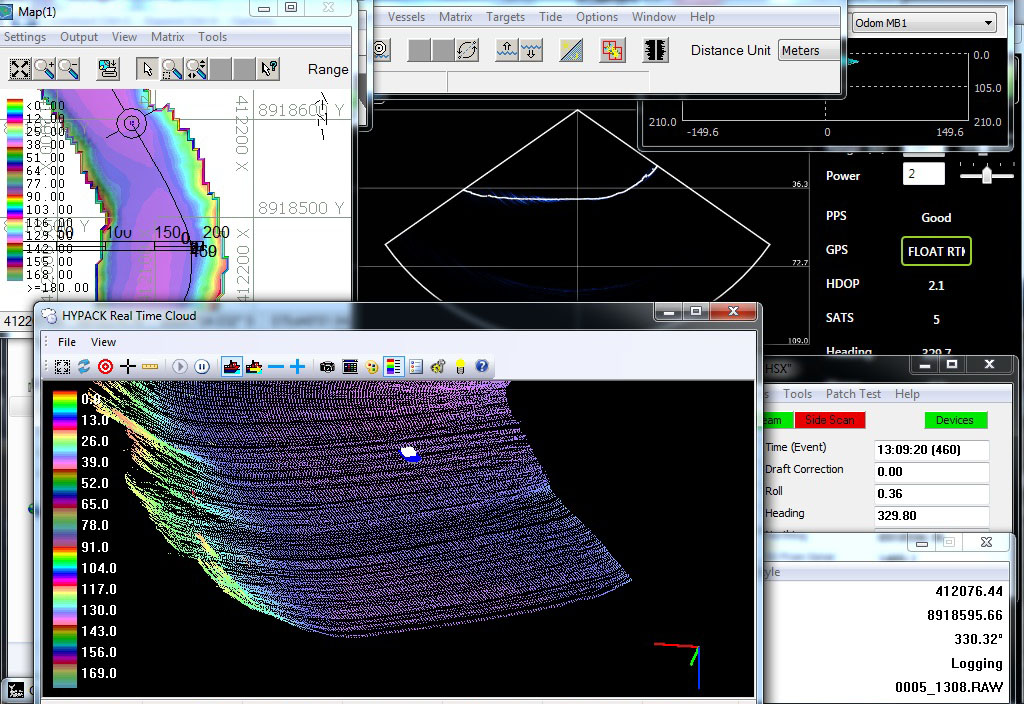The width and height of the screenshot is (1024, 704).
Task: Click the green Devices button
Action: [x=955, y=420]
